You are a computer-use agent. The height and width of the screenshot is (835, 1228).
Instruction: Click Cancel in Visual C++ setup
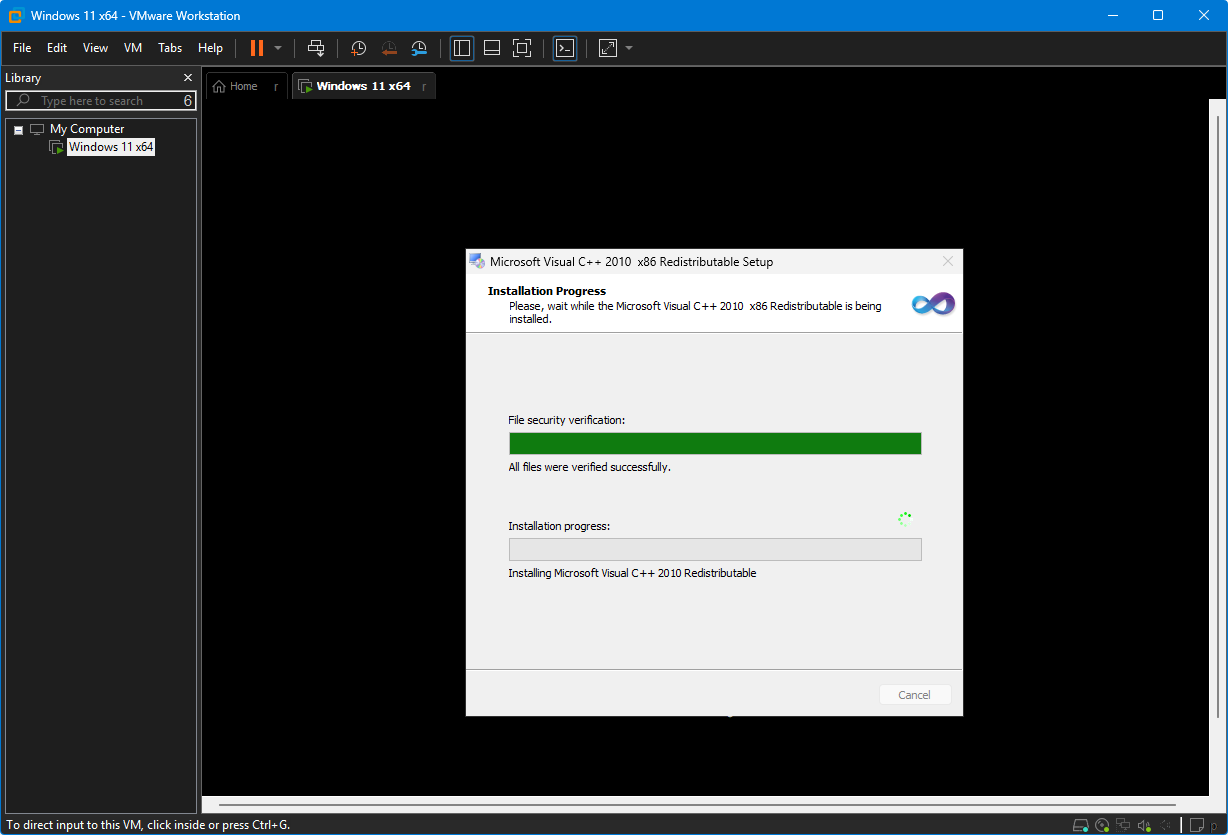(x=915, y=695)
